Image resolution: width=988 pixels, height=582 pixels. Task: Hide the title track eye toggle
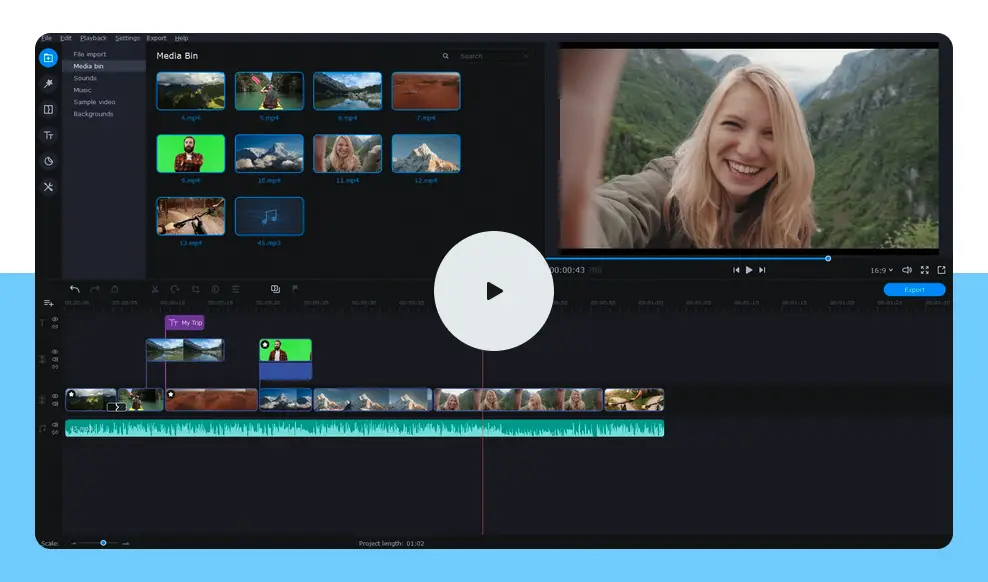point(55,319)
